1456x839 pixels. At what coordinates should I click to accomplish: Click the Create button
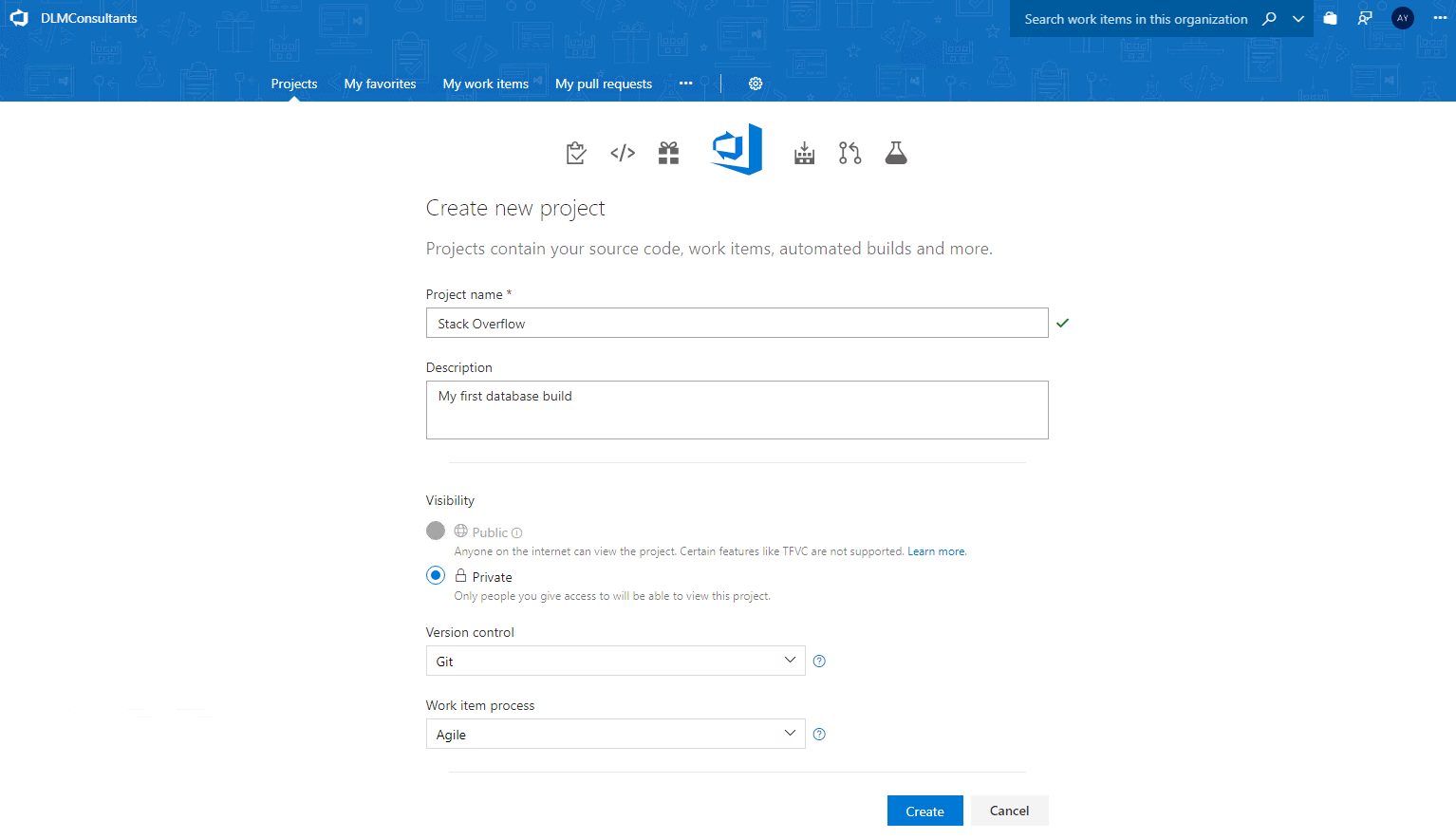(925, 811)
